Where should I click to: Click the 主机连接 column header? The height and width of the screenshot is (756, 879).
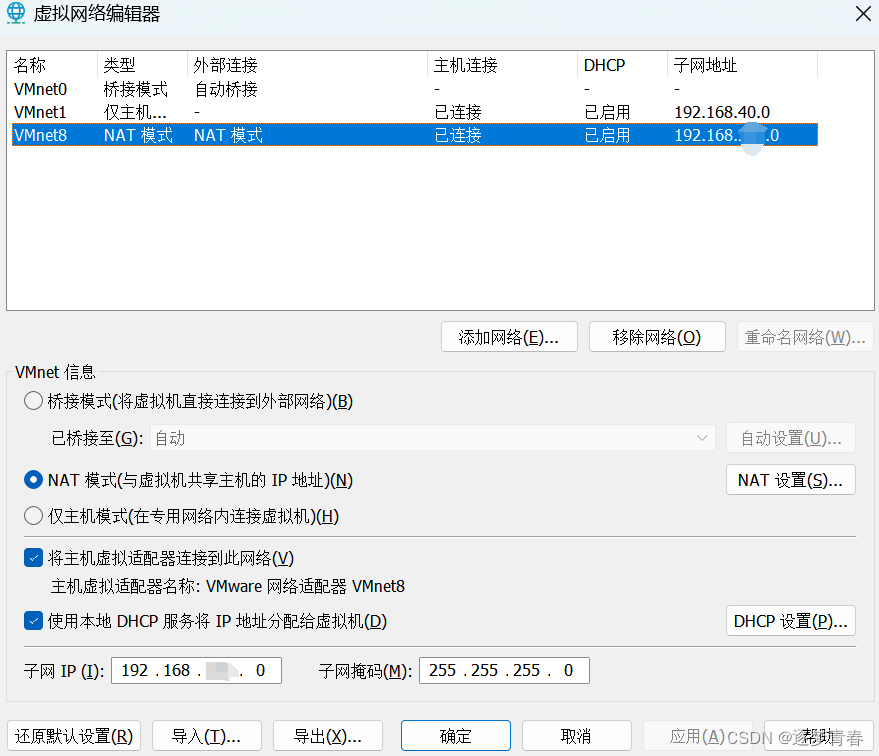click(x=502, y=65)
